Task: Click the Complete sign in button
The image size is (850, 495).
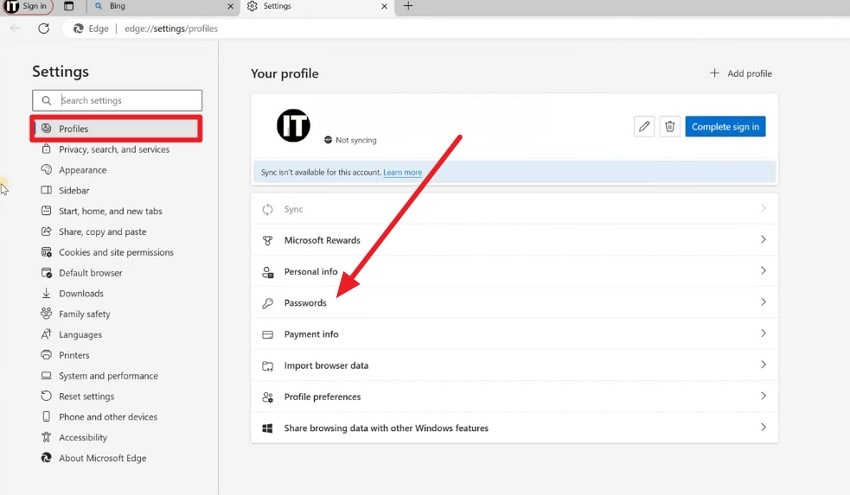Action: click(x=725, y=126)
